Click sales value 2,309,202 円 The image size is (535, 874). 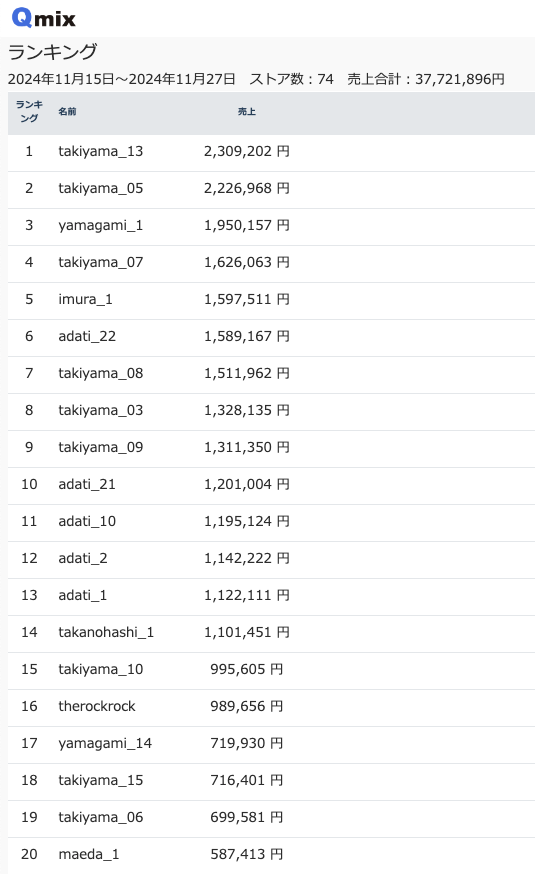pyautogui.click(x=246, y=152)
